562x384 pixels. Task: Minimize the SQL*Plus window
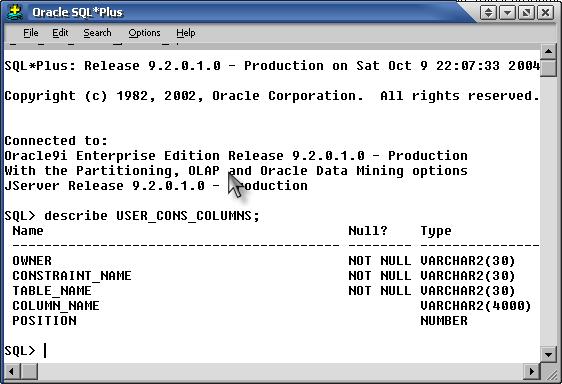507,13
